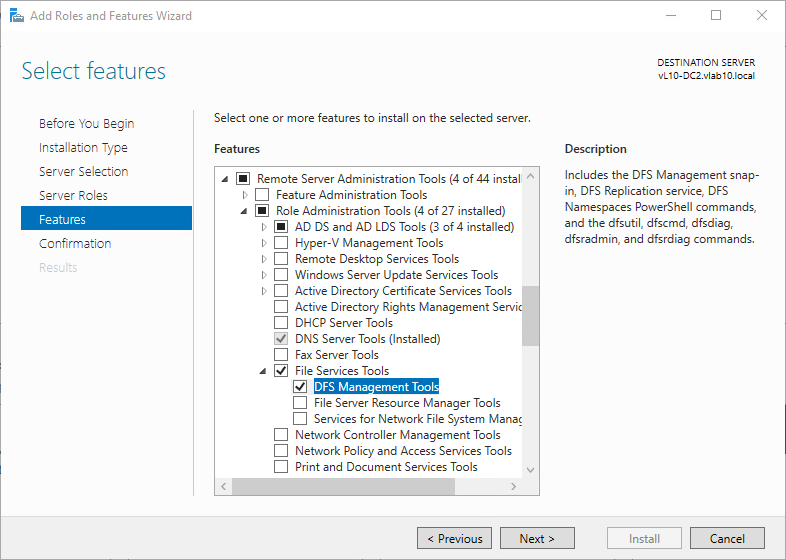Screen dimensions: 786x560
Task: Select Print and Document Services Tools item
Action: click(386, 467)
